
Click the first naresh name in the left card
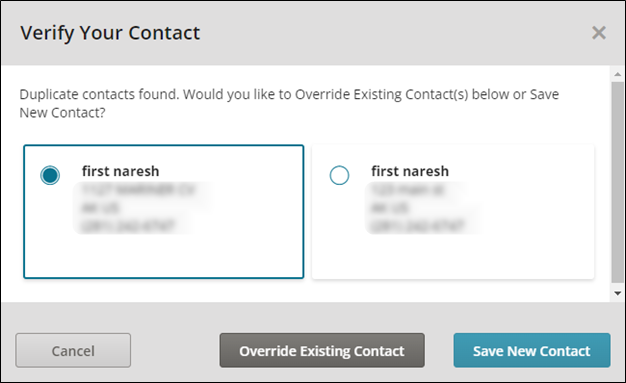[x=121, y=171]
